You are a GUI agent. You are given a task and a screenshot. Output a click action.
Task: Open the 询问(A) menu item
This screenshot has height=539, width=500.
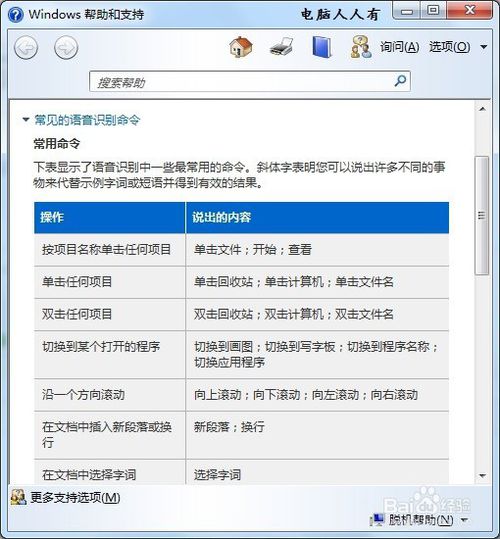(400, 47)
